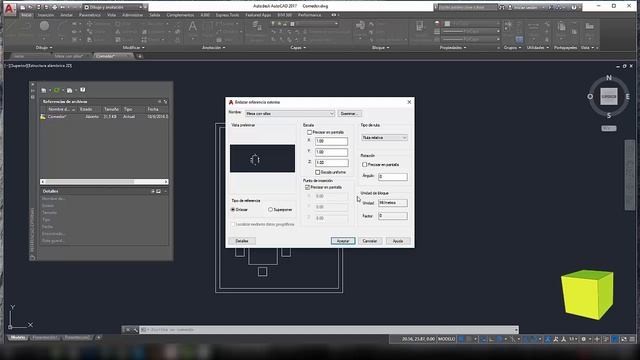Screen dimensions: 640x360
Task: Click the match properties icon in Propiedades
Action: (x=420, y=27)
